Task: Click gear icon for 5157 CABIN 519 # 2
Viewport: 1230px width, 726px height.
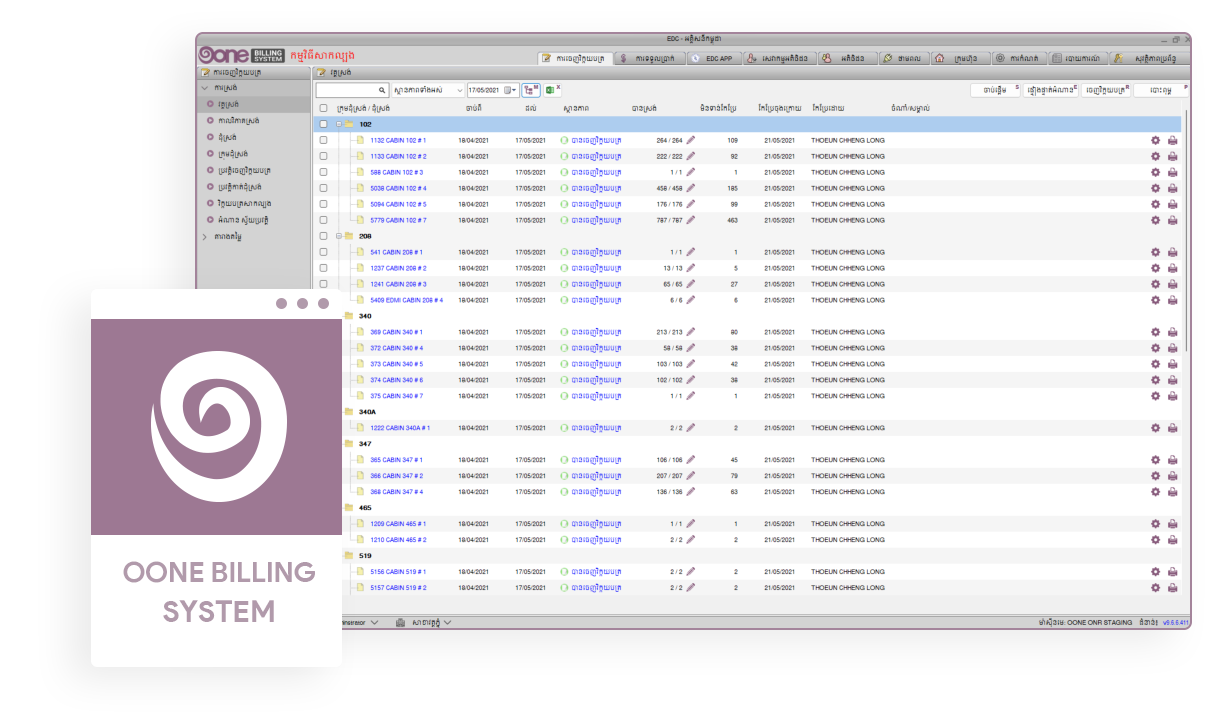Action: 1155,588
